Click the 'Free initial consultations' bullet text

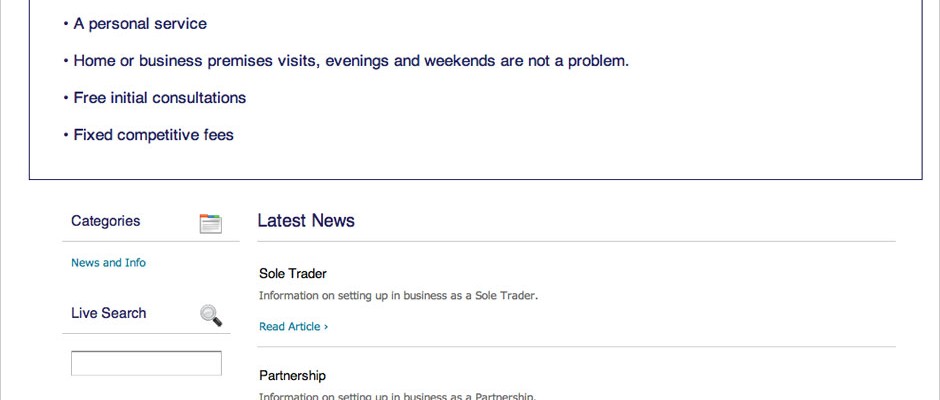click(159, 98)
